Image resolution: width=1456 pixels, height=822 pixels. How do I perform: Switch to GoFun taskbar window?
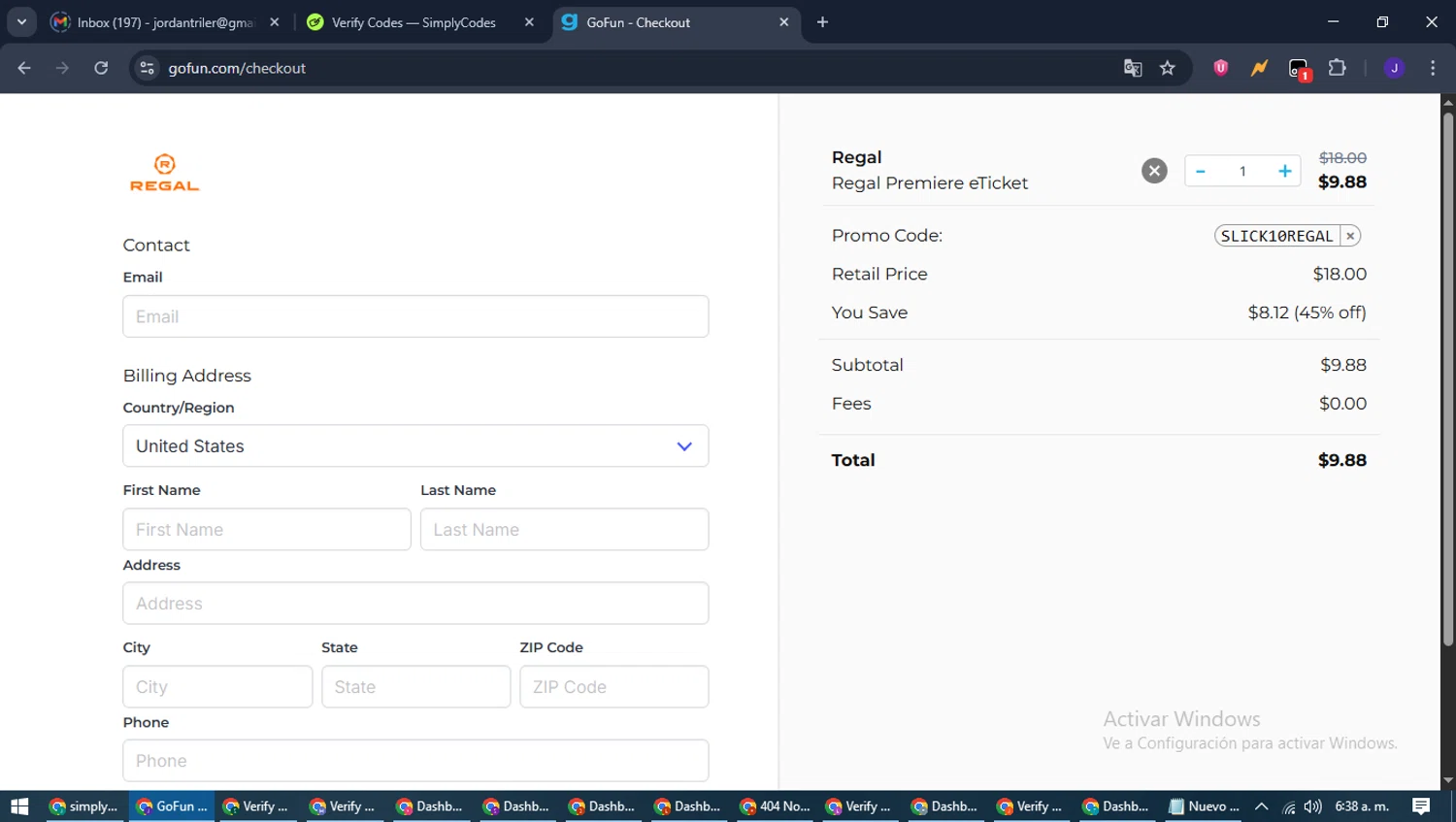(172, 806)
